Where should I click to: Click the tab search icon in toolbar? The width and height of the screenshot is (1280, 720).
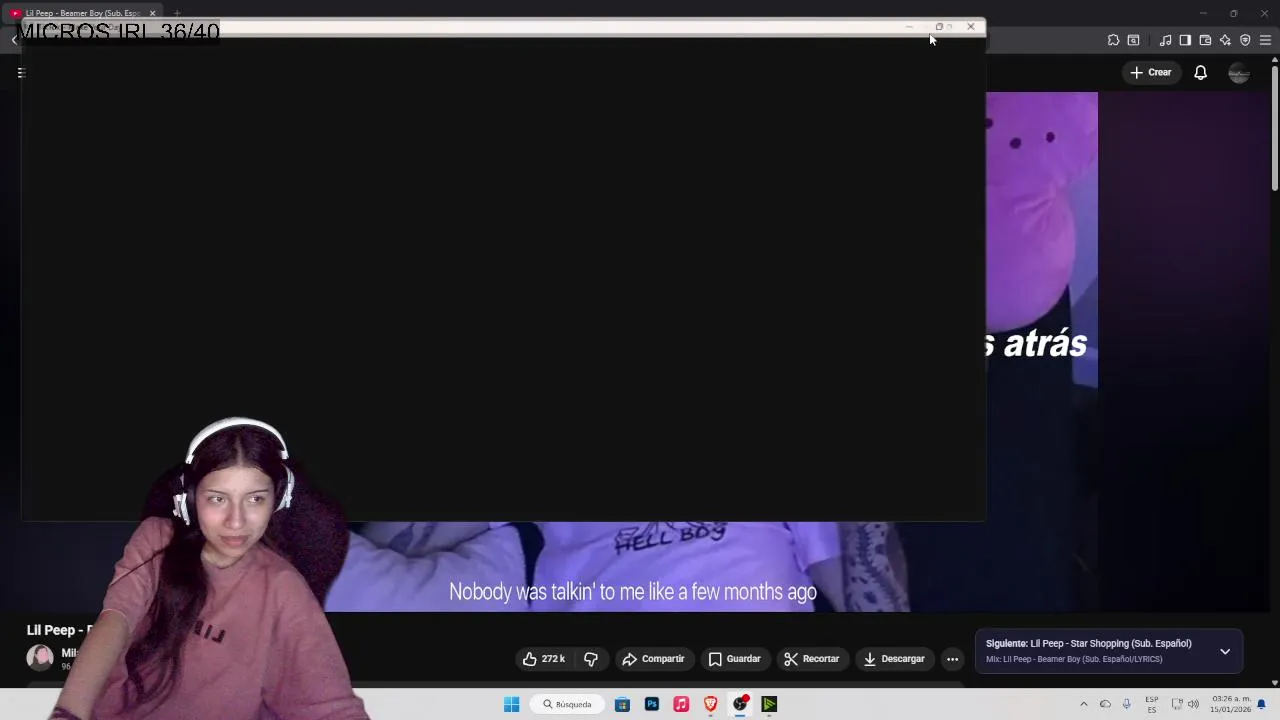(1133, 40)
